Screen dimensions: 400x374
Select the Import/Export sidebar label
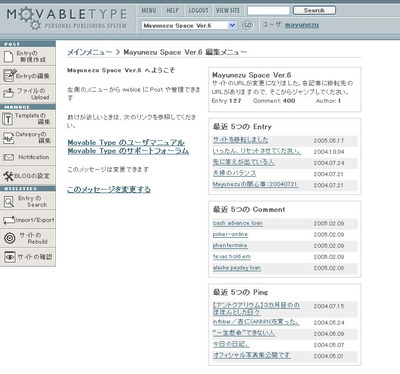pos(35,220)
